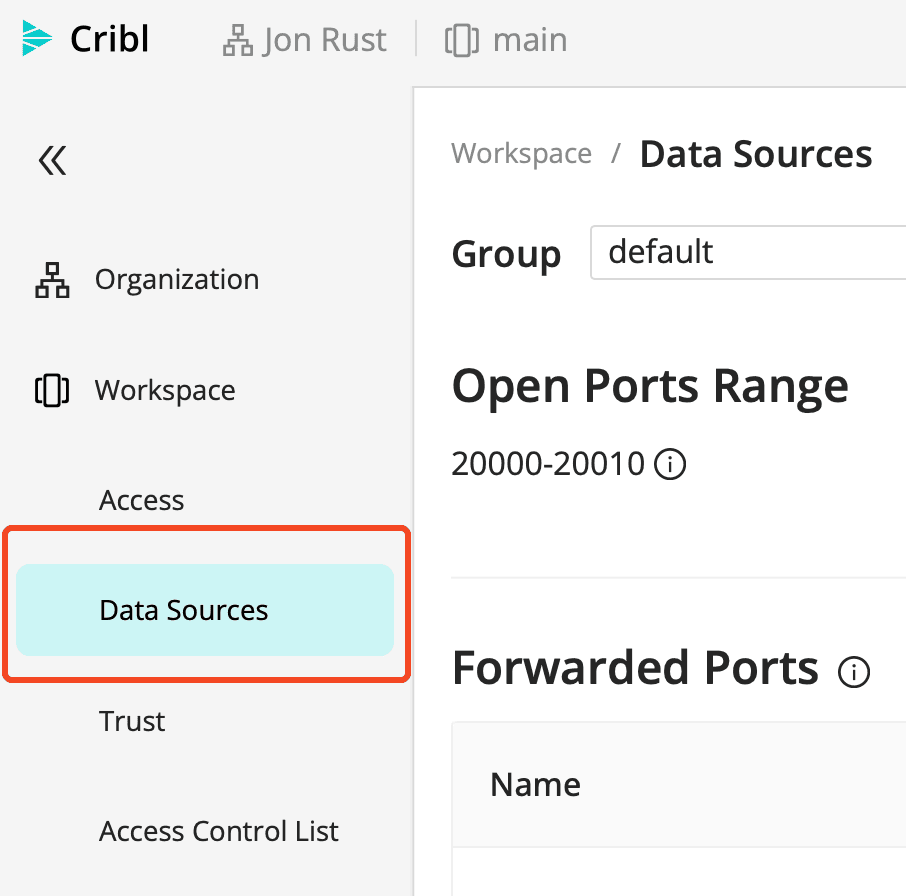The height and width of the screenshot is (896, 906).
Task: Select the Jon Rust organization name
Action: pyautogui.click(x=324, y=41)
